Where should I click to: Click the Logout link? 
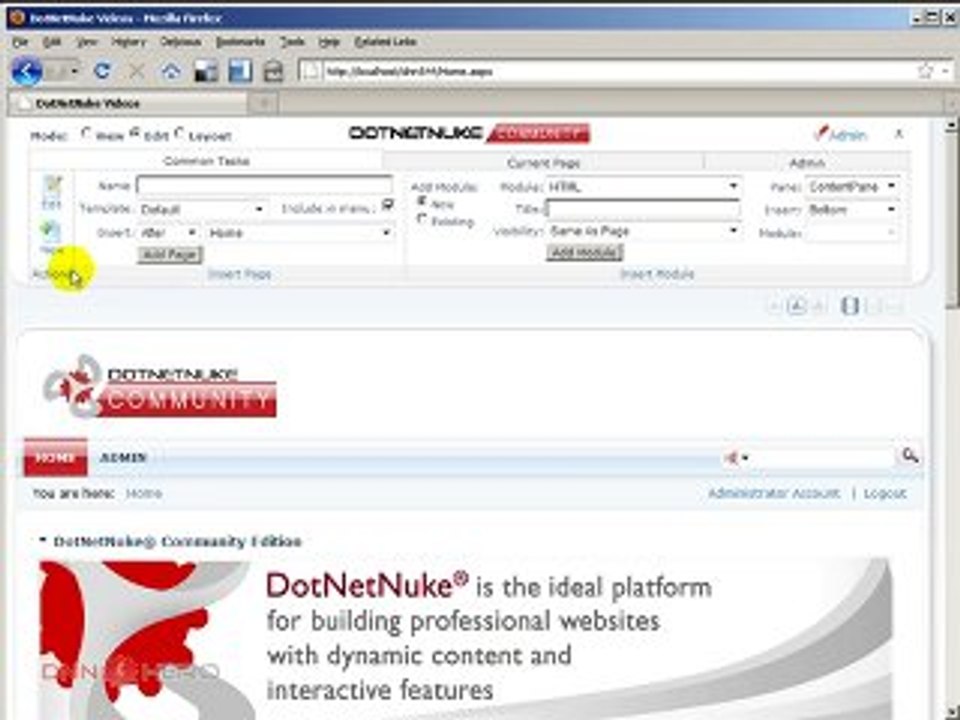click(x=885, y=493)
